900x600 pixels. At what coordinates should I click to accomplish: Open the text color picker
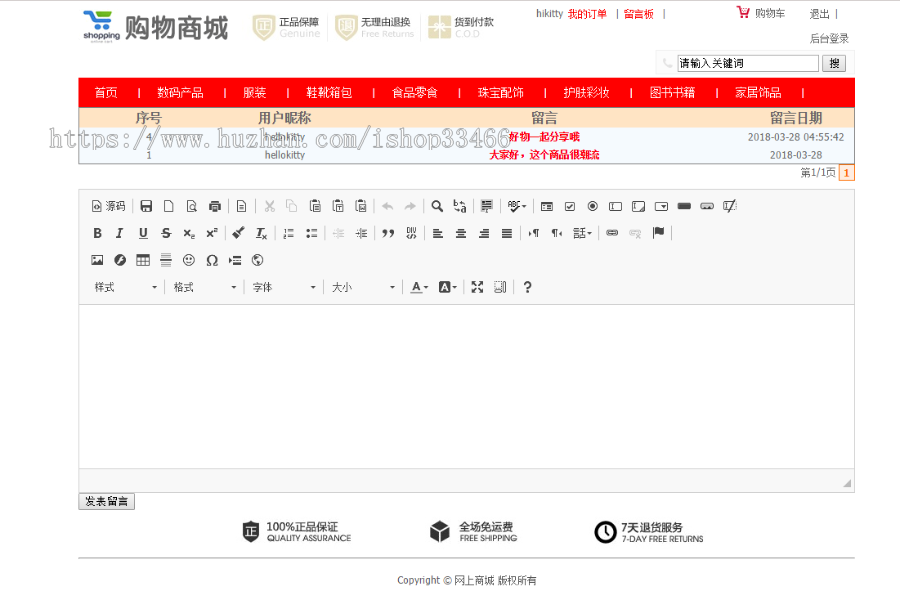click(418, 287)
